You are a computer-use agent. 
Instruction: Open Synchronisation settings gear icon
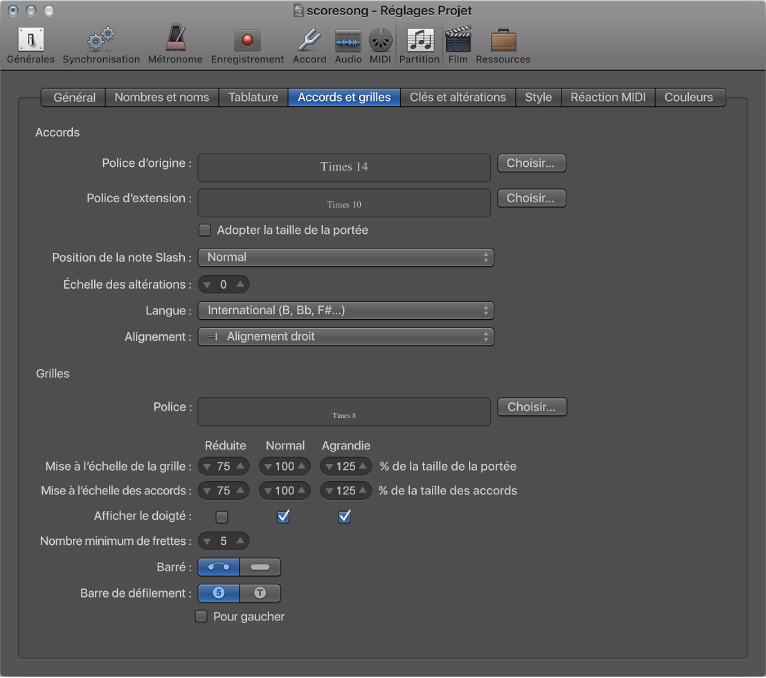pos(101,42)
